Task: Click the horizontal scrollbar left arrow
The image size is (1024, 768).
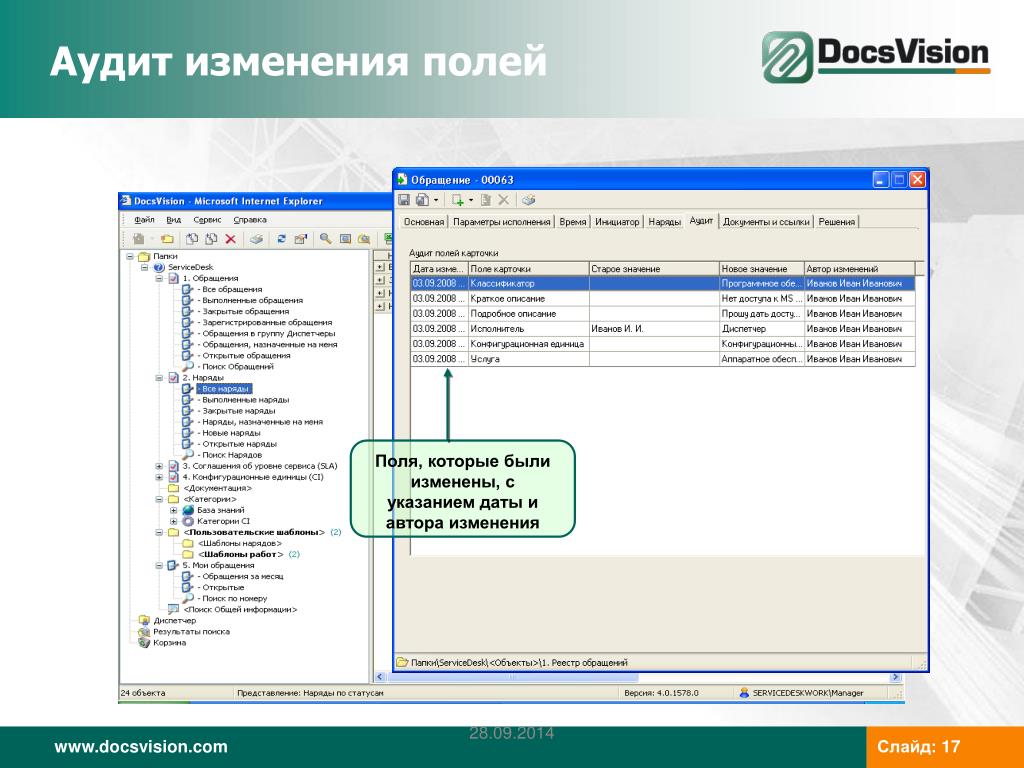Action: [x=380, y=677]
